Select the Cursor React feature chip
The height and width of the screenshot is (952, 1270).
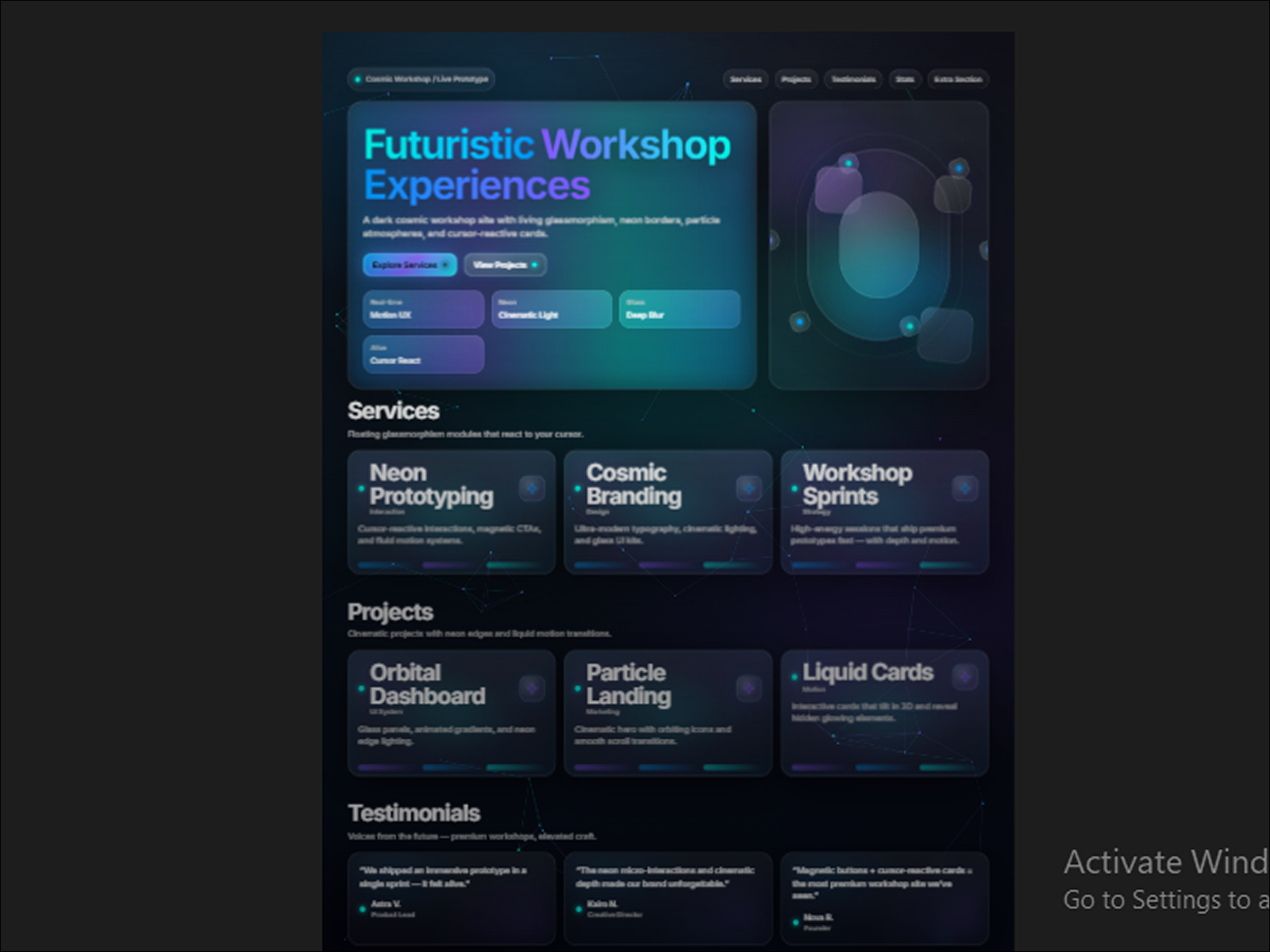click(x=424, y=355)
